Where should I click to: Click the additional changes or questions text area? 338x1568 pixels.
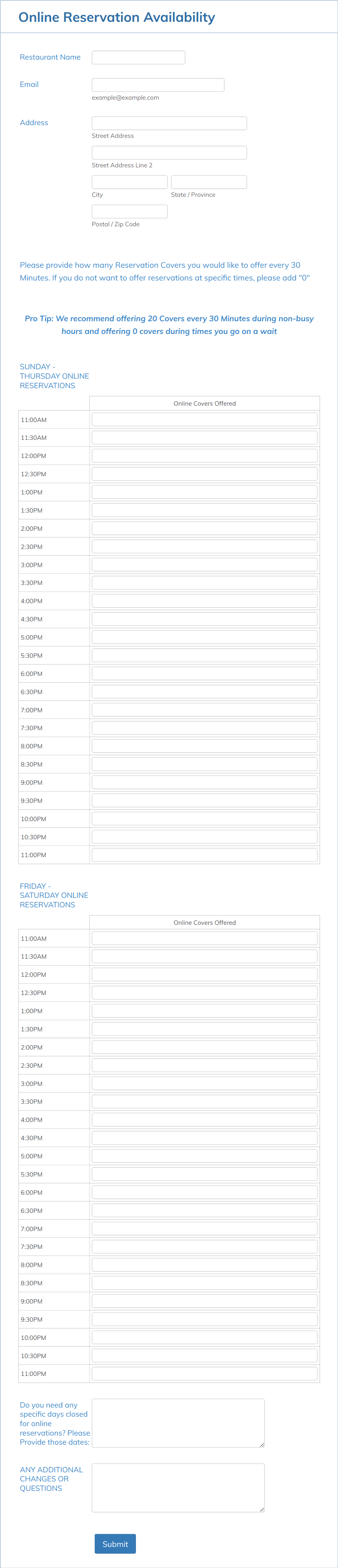(x=178, y=1488)
